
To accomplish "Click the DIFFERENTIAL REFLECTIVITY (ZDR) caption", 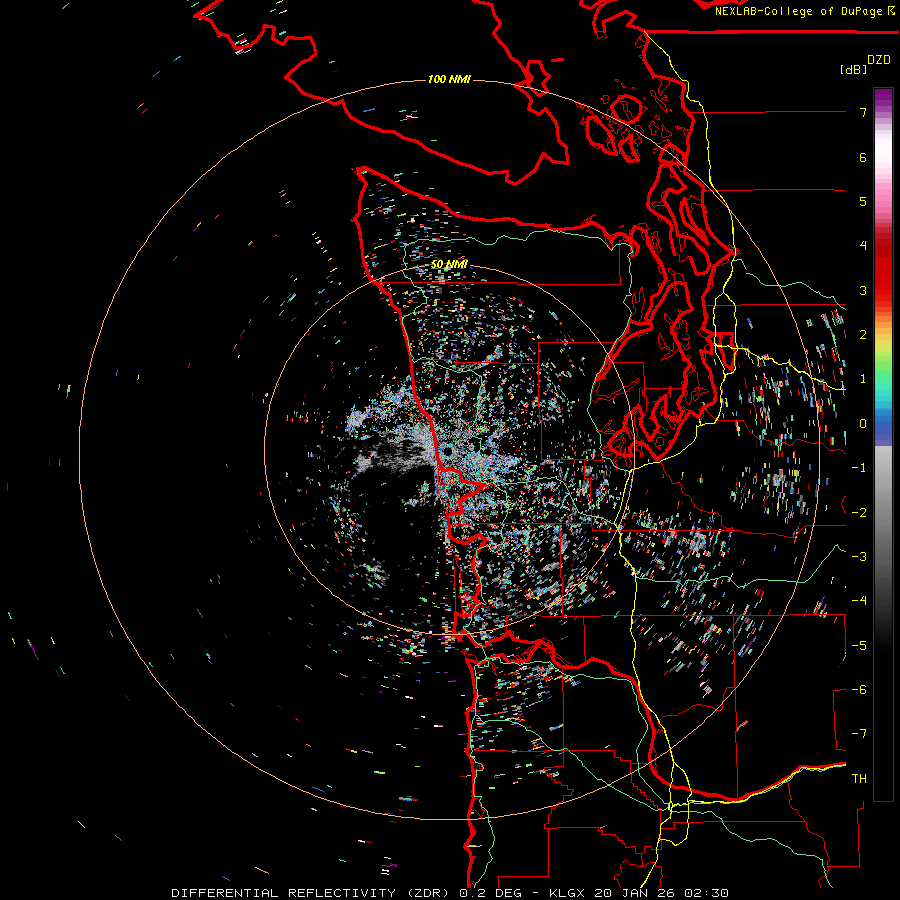I will pyautogui.click(x=311, y=893).
